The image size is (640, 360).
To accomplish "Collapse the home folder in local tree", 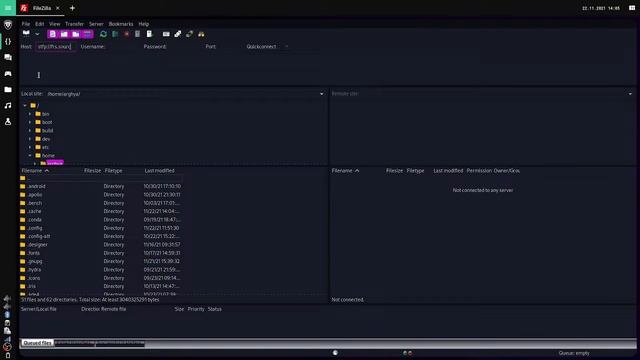I will pos(30,156).
